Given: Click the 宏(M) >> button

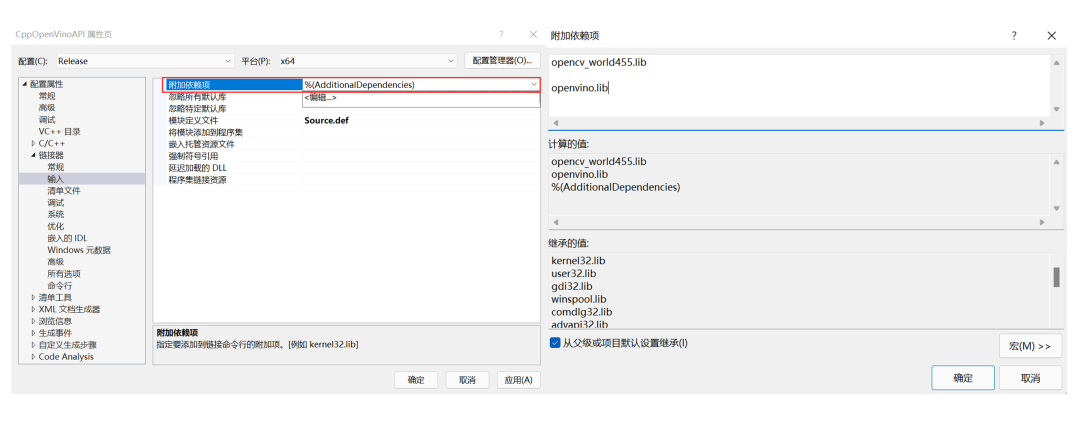Looking at the screenshot, I should [x=1030, y=346].
